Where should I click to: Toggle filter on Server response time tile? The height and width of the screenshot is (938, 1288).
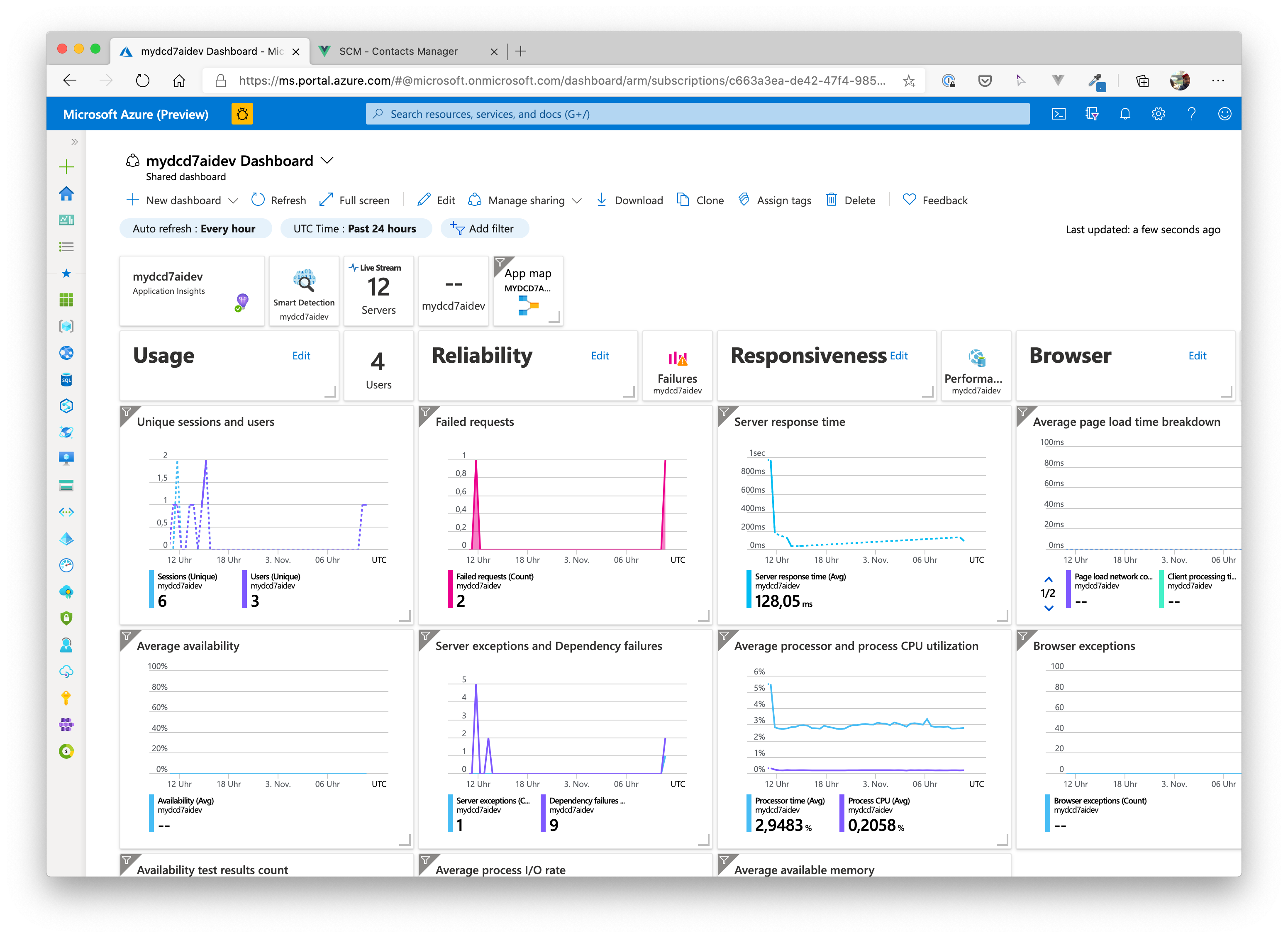pyautogui.click(x=724, y=412)
